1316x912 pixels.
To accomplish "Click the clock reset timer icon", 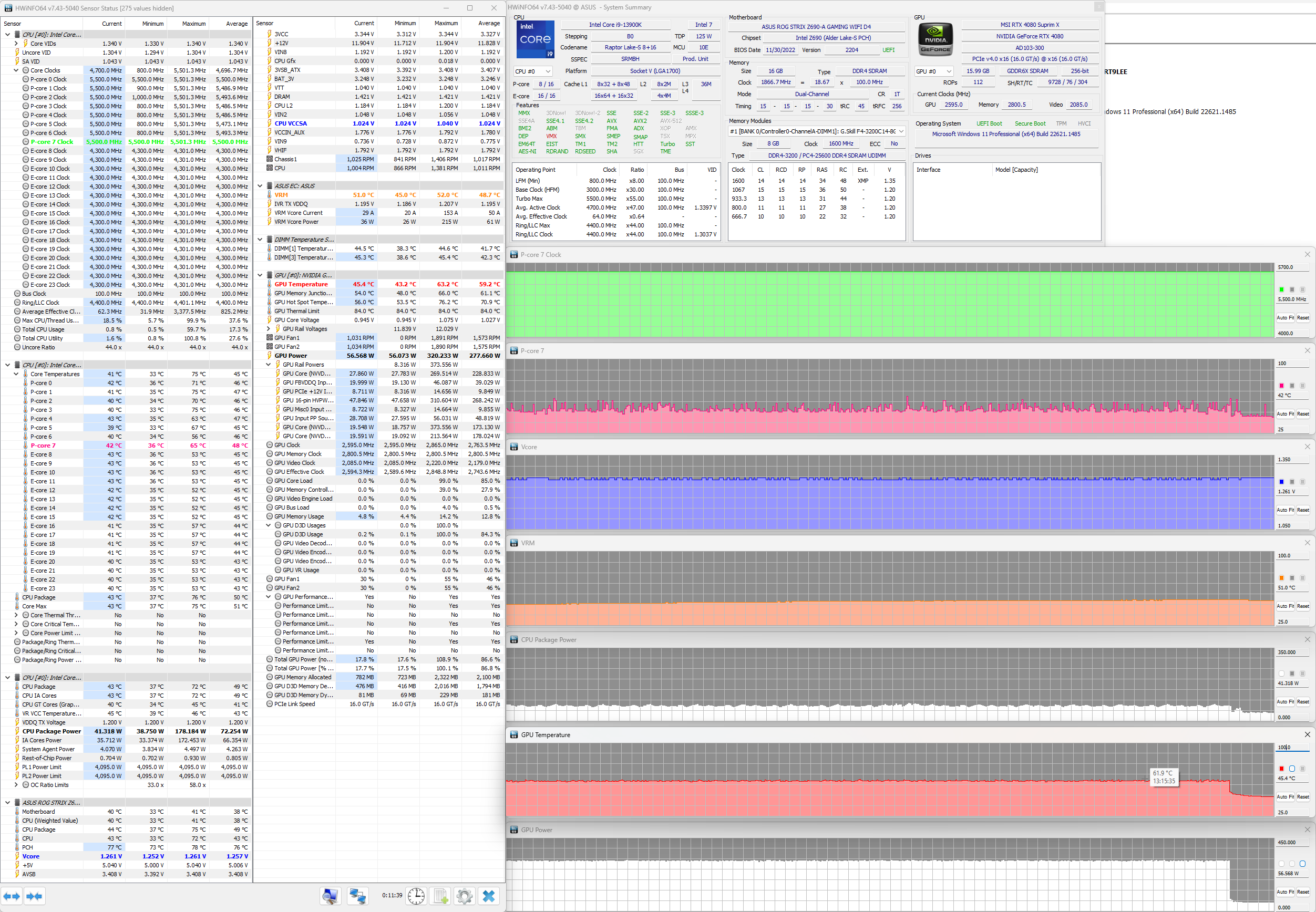I will [x=416, y=896].
